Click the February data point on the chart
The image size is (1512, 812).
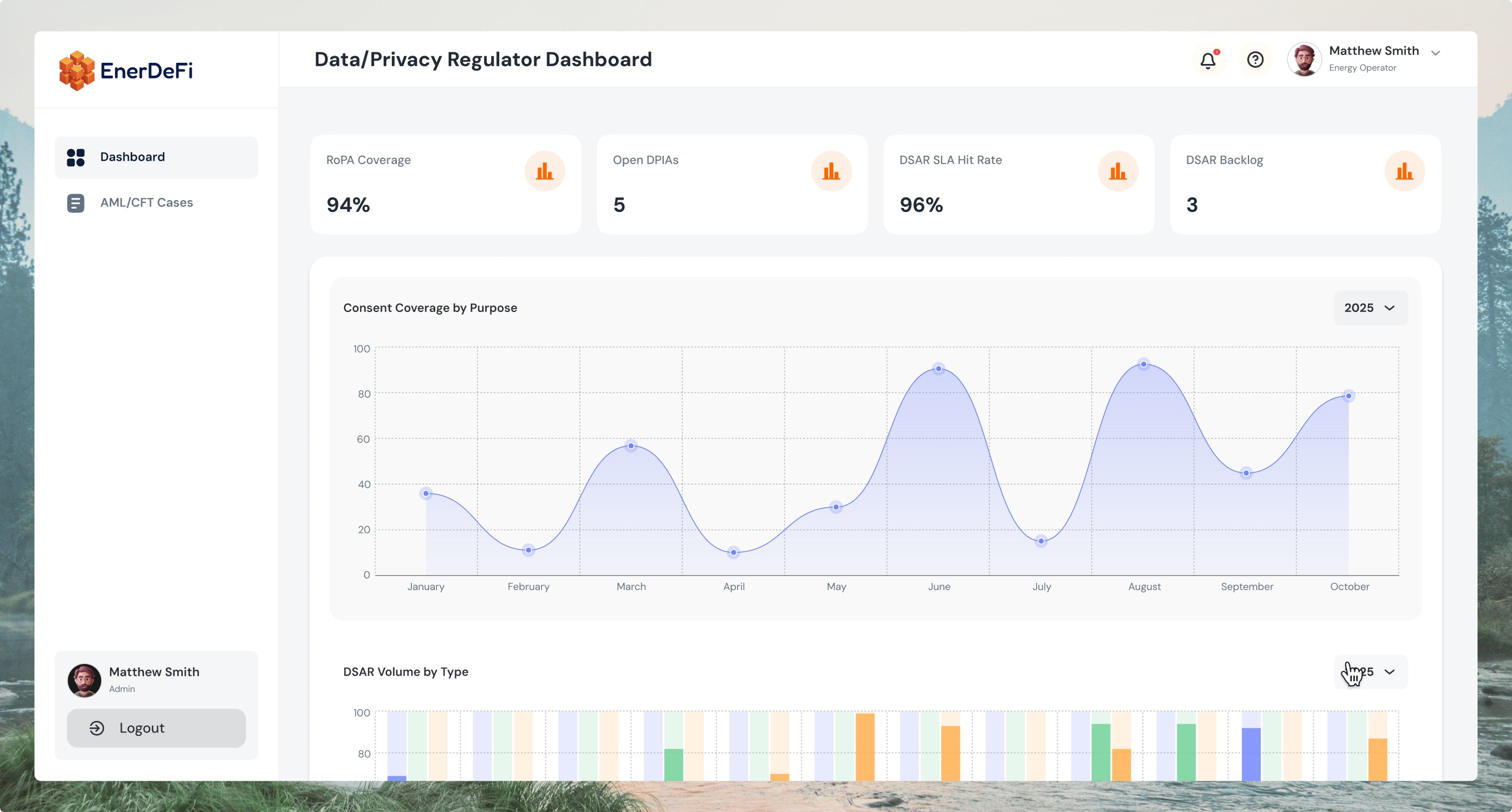pyautogui.click(x=528, y=550)
